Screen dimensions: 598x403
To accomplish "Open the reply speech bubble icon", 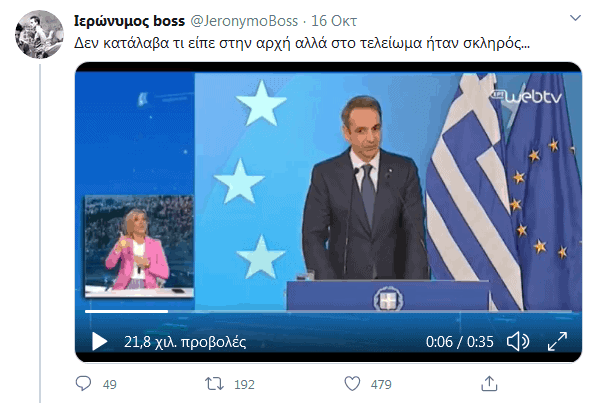I will click(84, 384).
